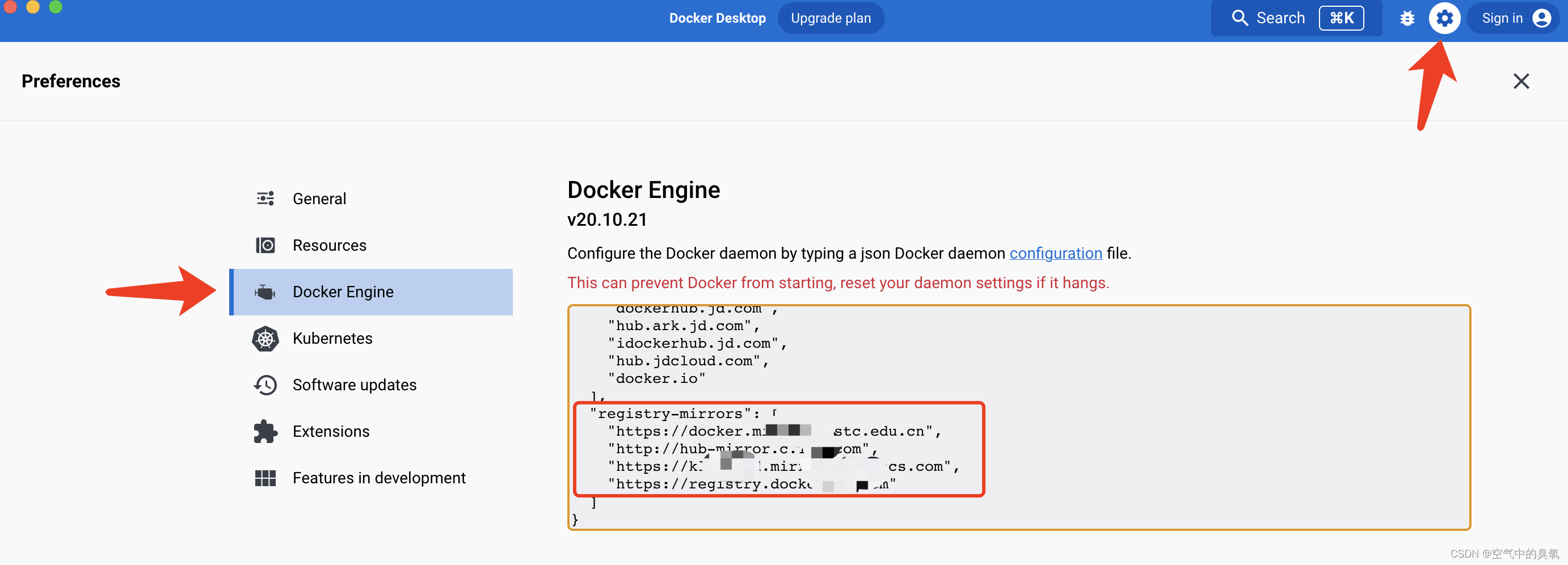This screenshot has width=1568, height=565.
Task: Click the Sign in button
Action: pyautogui.click(x=1512, y=18)
